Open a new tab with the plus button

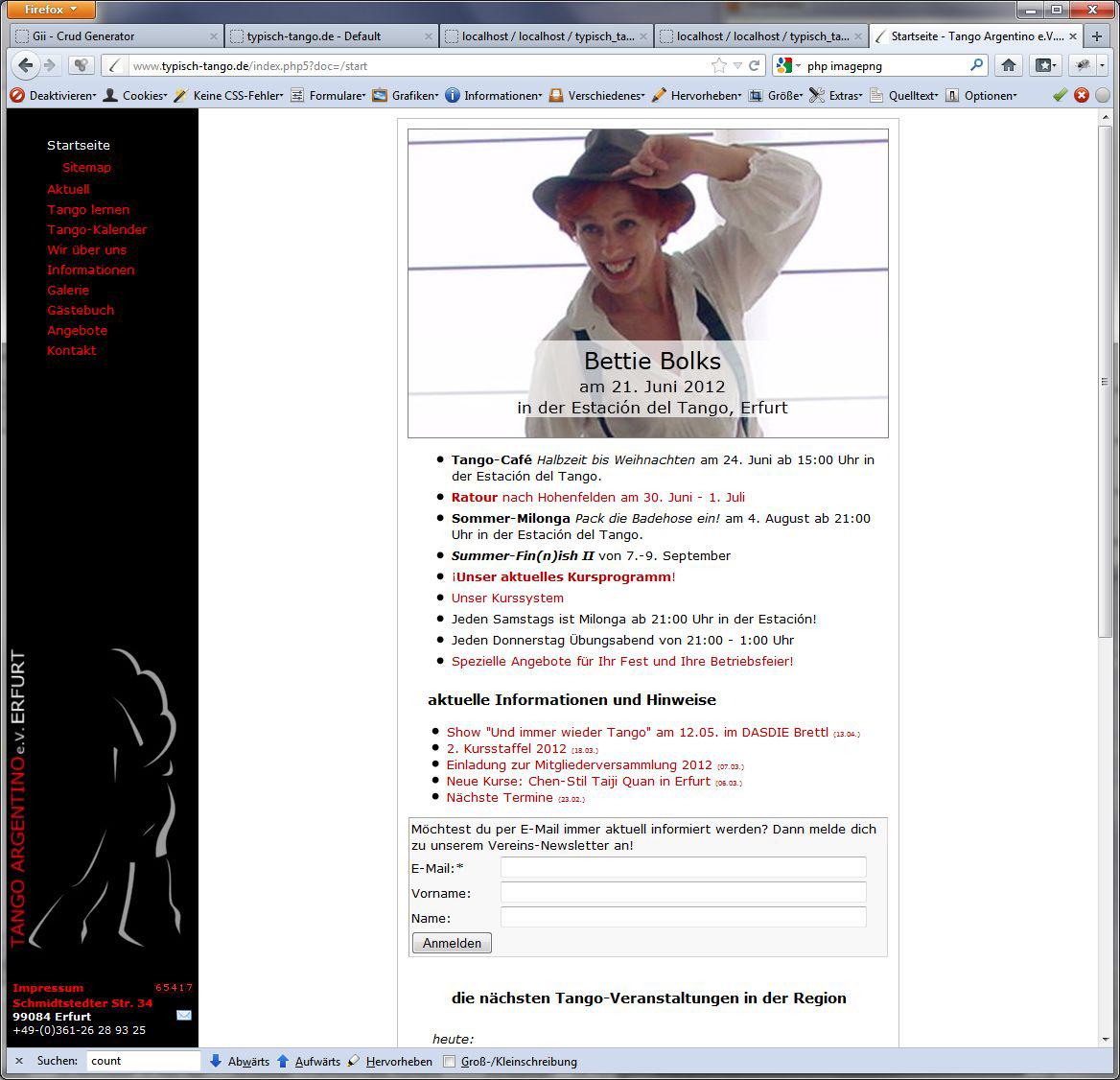(1098, 36)
